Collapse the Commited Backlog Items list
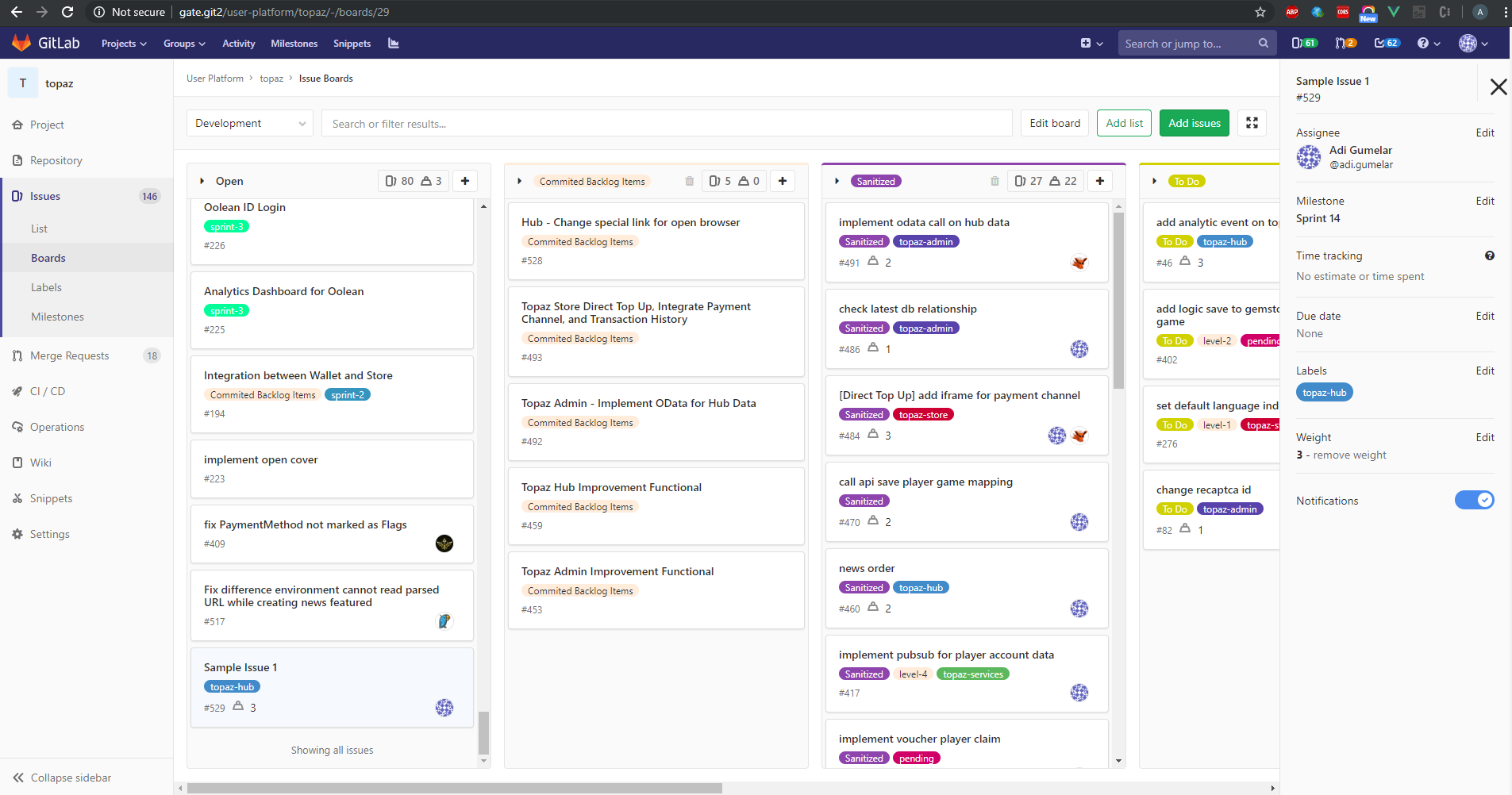1512x795 pixels. [520, 182]
